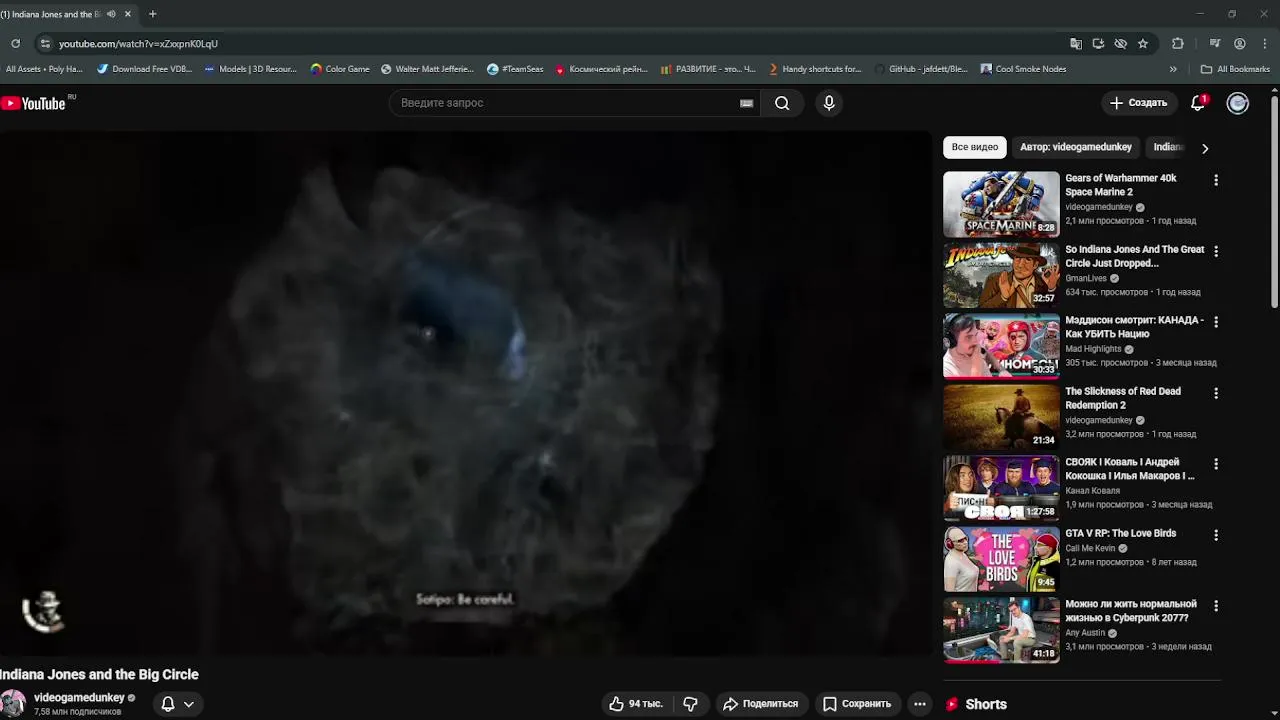The width and height of the screenshot is (1280, 720).
Task: Open the All Assets • Poly Haven bookmark
Action: [44, 69]
